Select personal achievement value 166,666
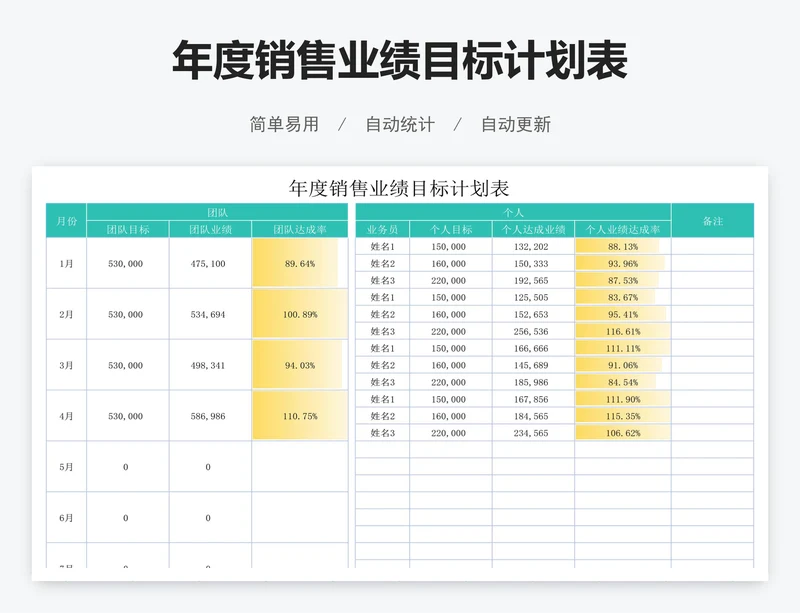Image resolution: width=800 pixels, height=613 pixels. point(531,348)
